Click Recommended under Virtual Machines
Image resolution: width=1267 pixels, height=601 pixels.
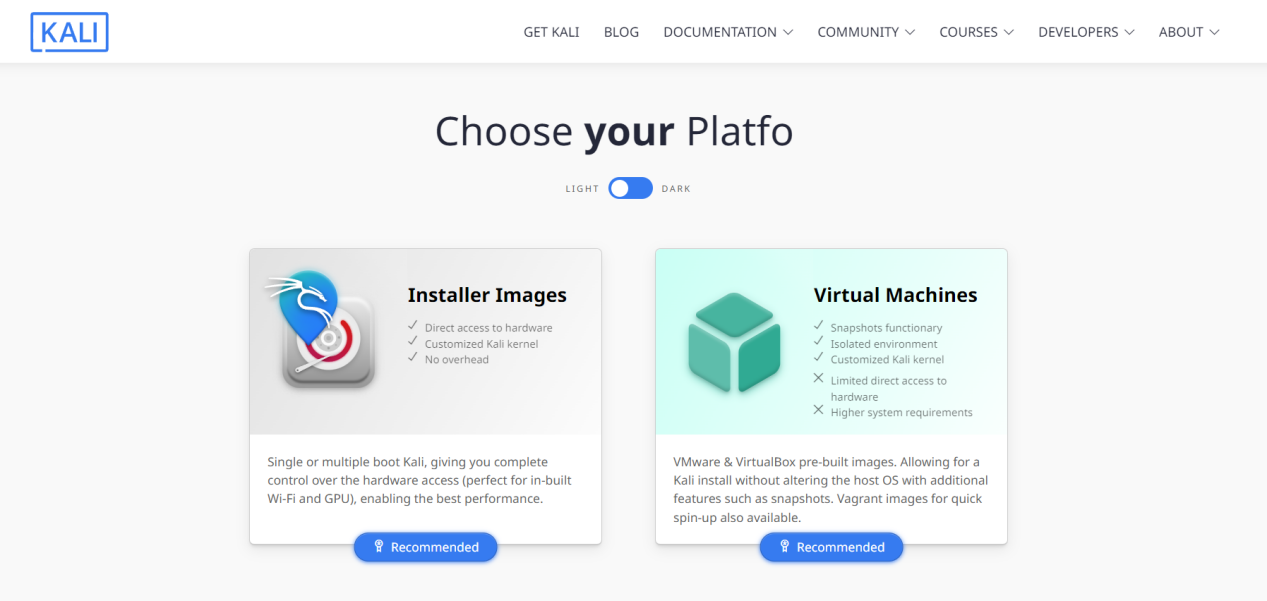tap(831, 547)
